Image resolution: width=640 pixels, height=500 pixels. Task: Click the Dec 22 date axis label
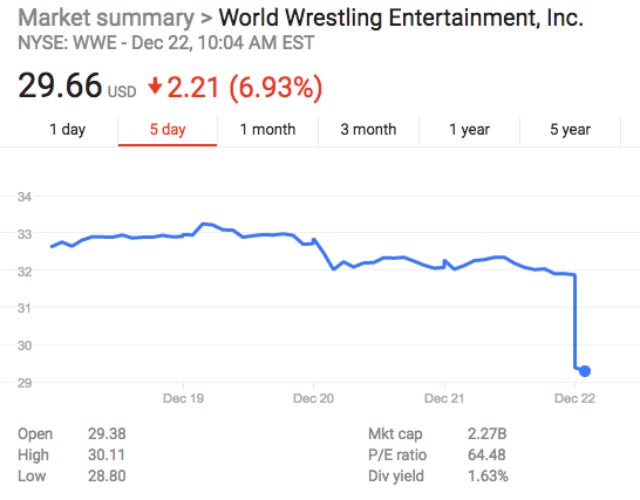574,398
